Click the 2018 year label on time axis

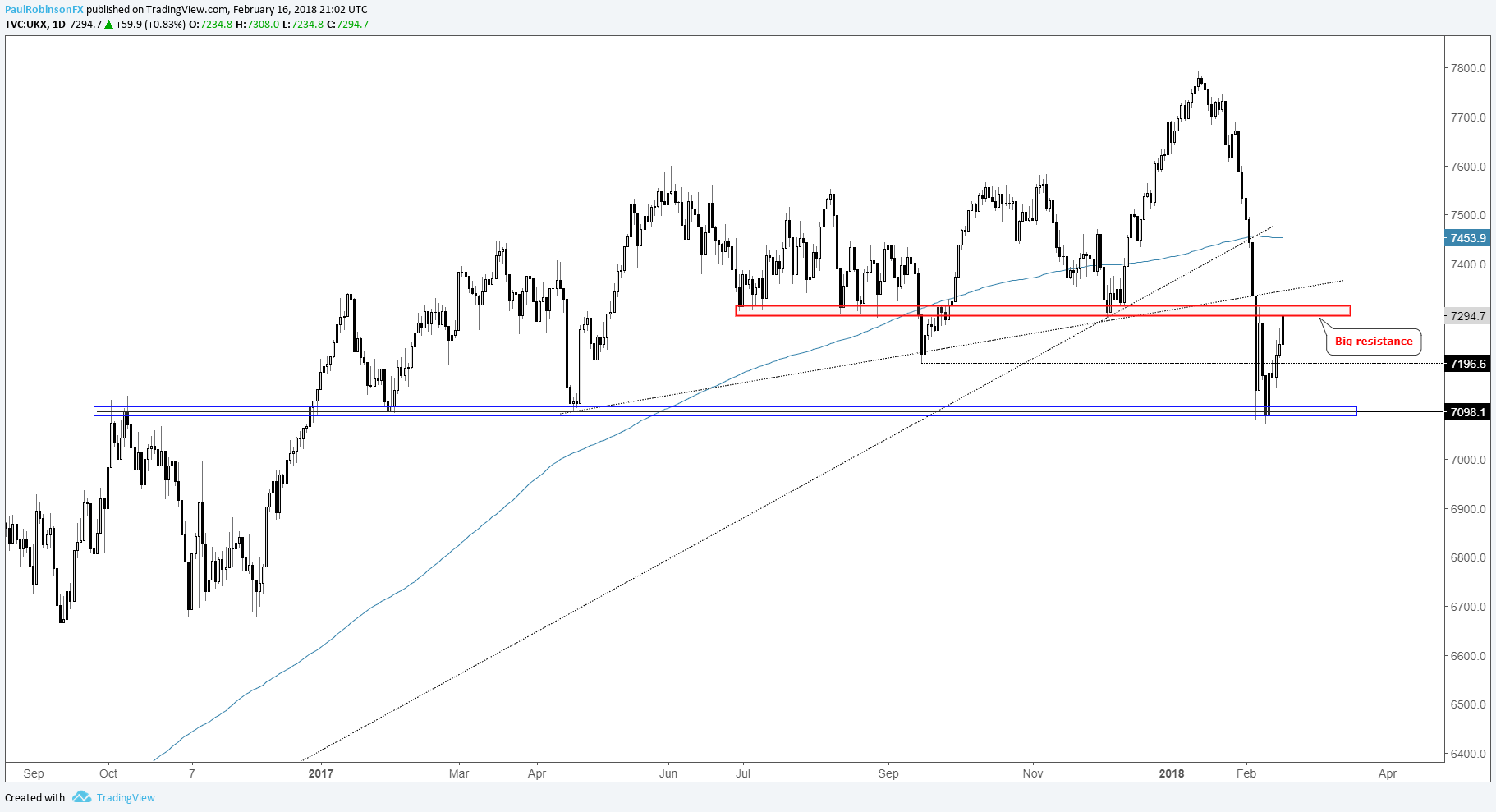1172,773
